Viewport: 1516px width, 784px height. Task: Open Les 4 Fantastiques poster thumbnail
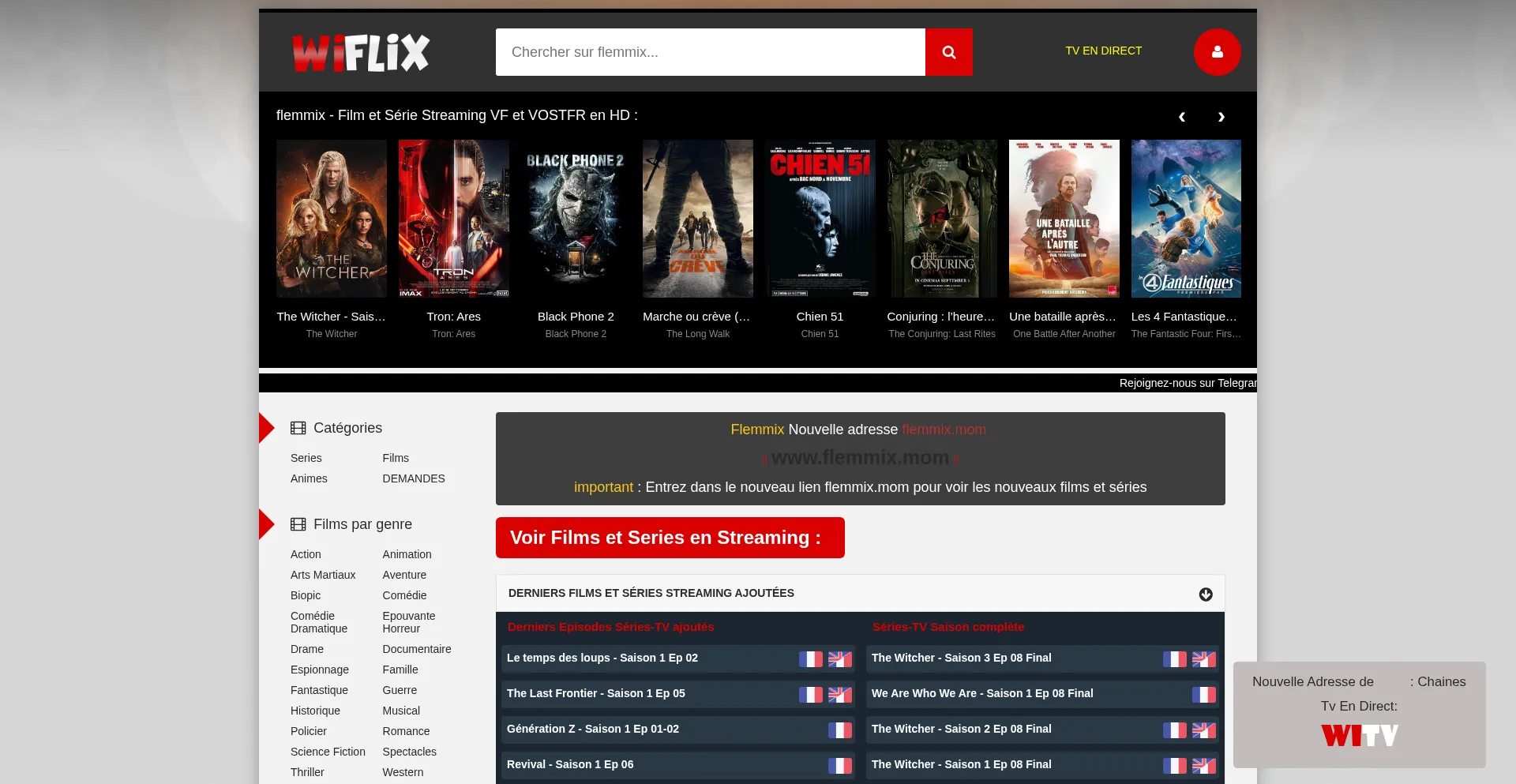tap(1186, 219)
